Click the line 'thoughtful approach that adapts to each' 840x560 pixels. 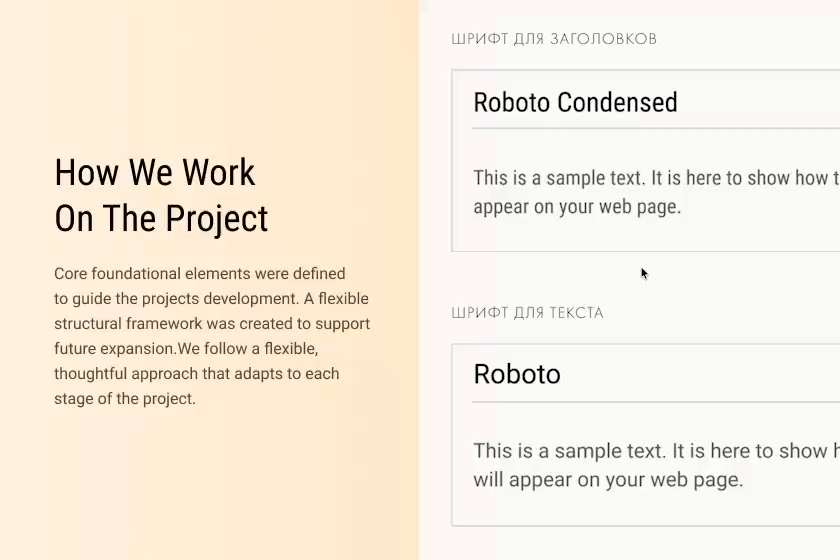coord(197,374)
